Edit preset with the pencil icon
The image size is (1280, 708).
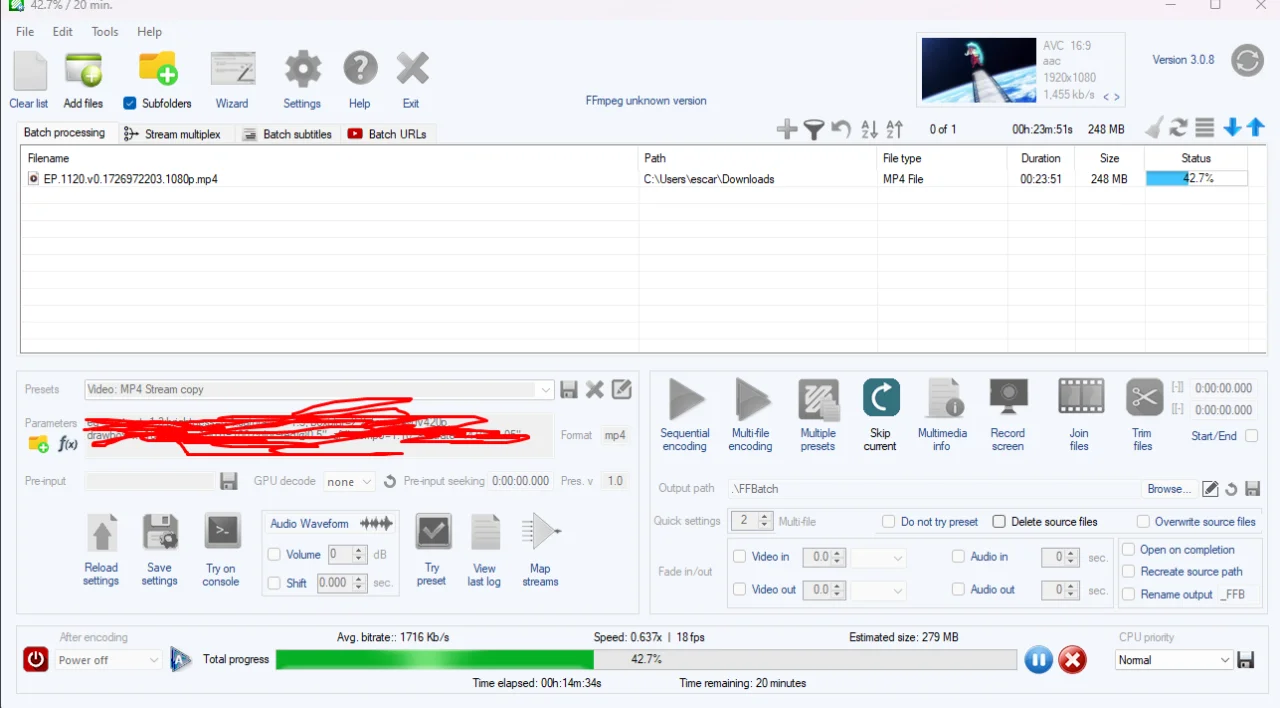coord(621,390)
